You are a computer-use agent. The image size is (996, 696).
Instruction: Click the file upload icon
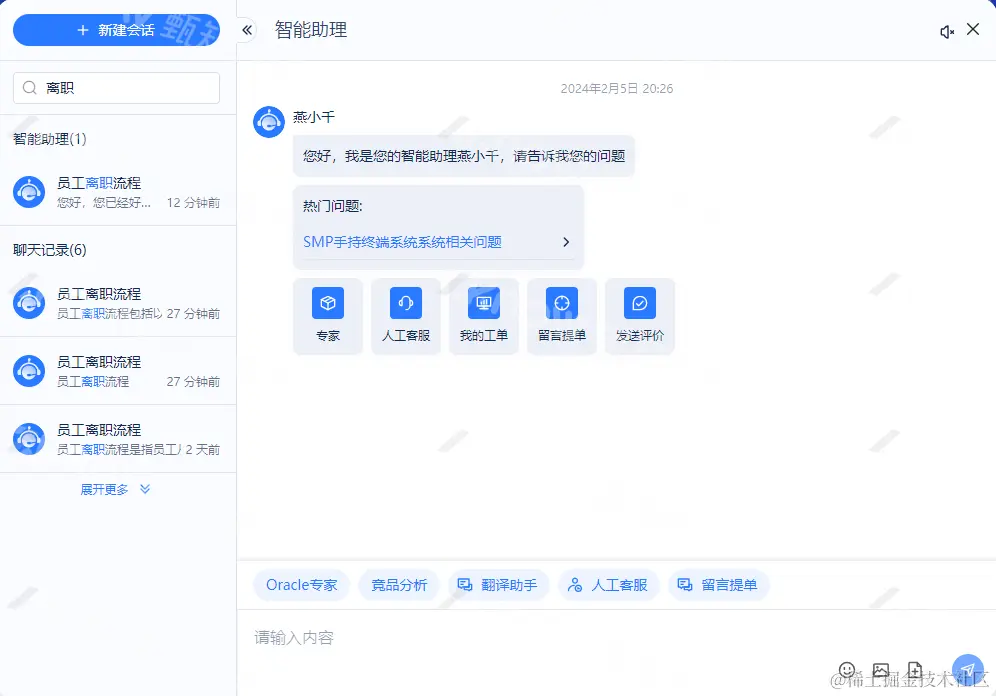915,670
